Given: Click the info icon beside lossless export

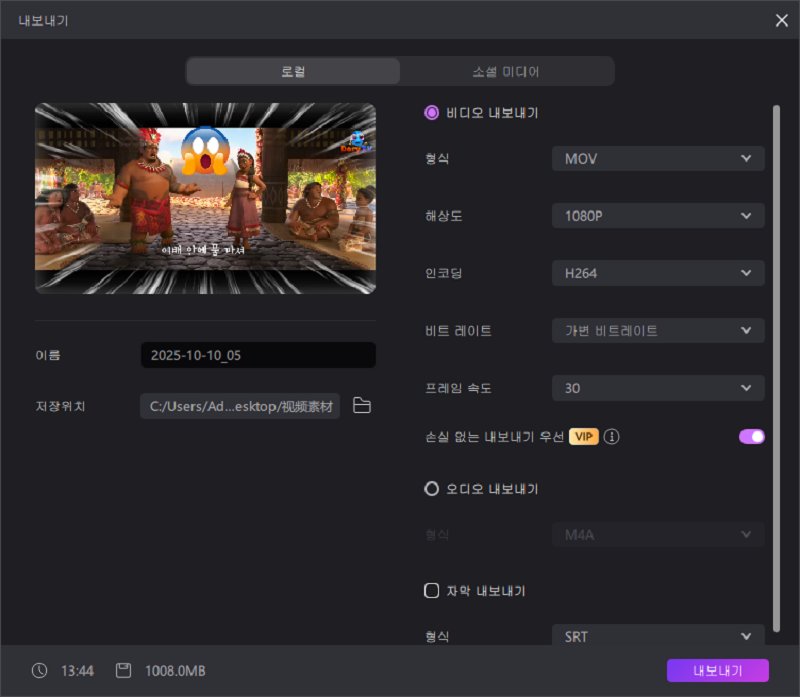Looking at the screenshot, I should tap(612, 436).
